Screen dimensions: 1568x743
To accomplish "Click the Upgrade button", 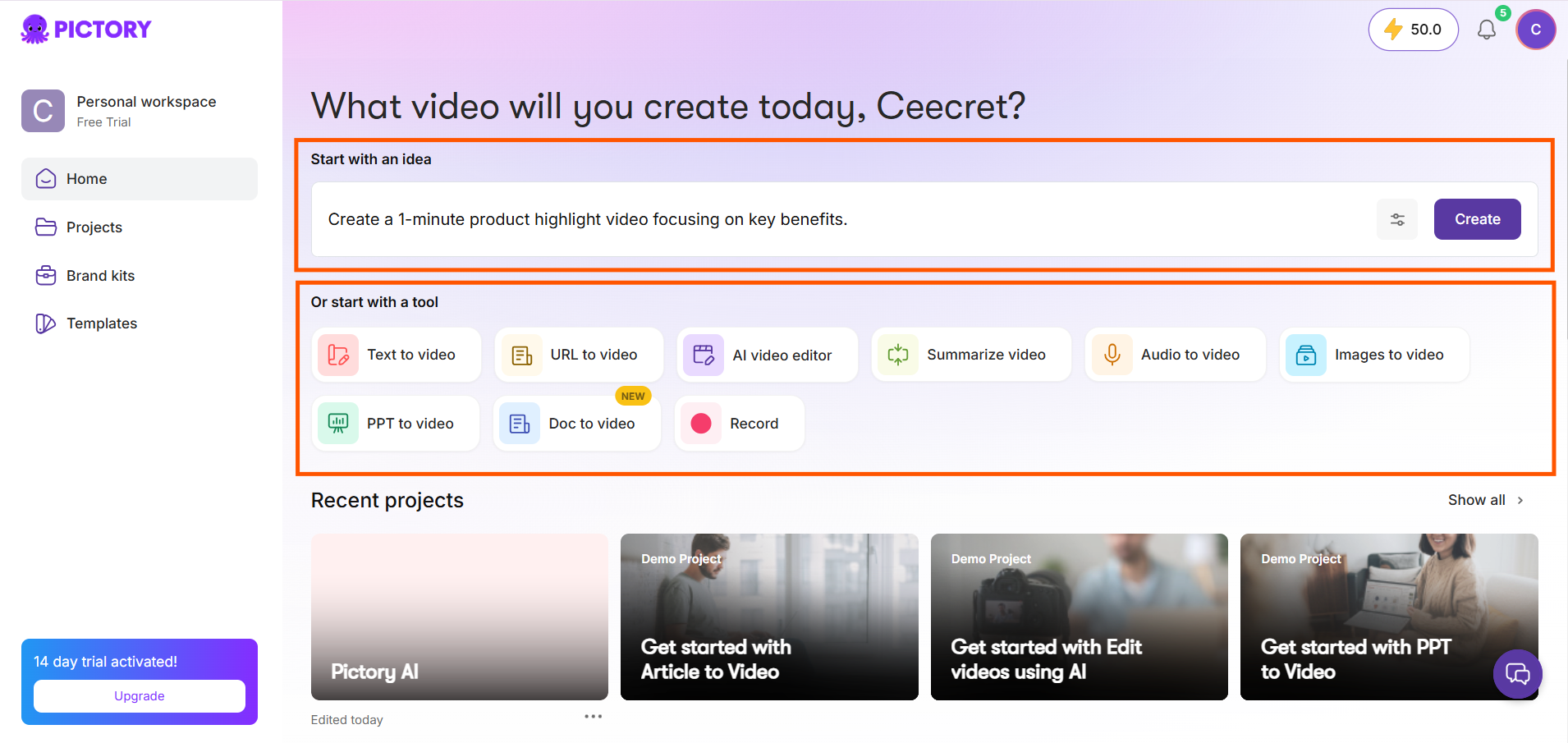I will (140, 696).
